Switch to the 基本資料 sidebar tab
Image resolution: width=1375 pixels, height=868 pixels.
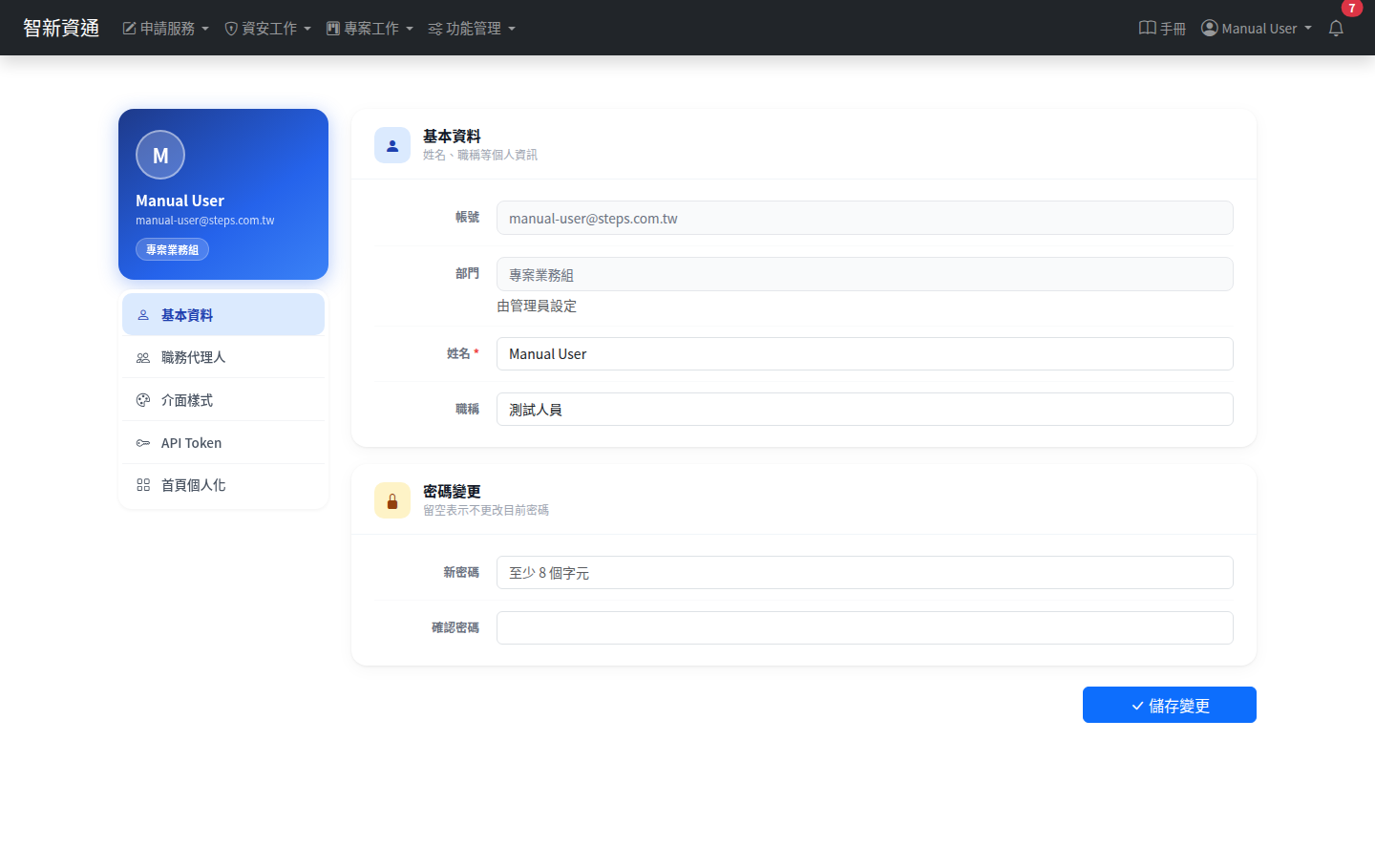(x=223, y=314)
